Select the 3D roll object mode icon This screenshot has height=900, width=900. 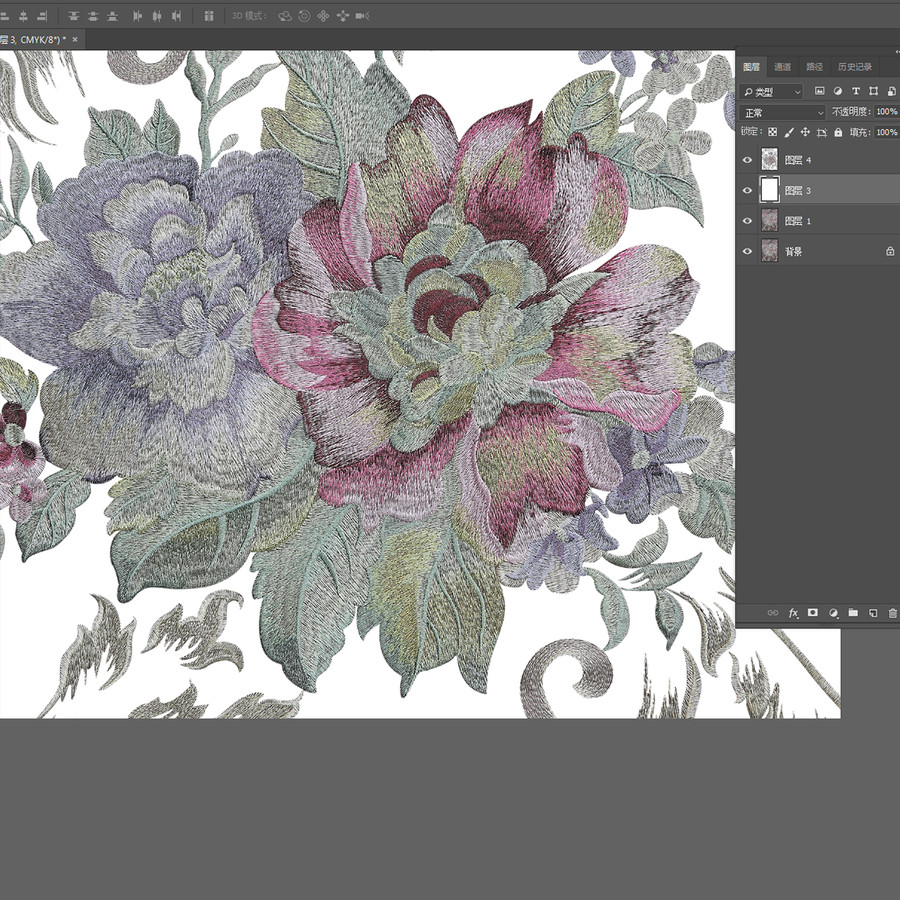[x=304, y=16]
